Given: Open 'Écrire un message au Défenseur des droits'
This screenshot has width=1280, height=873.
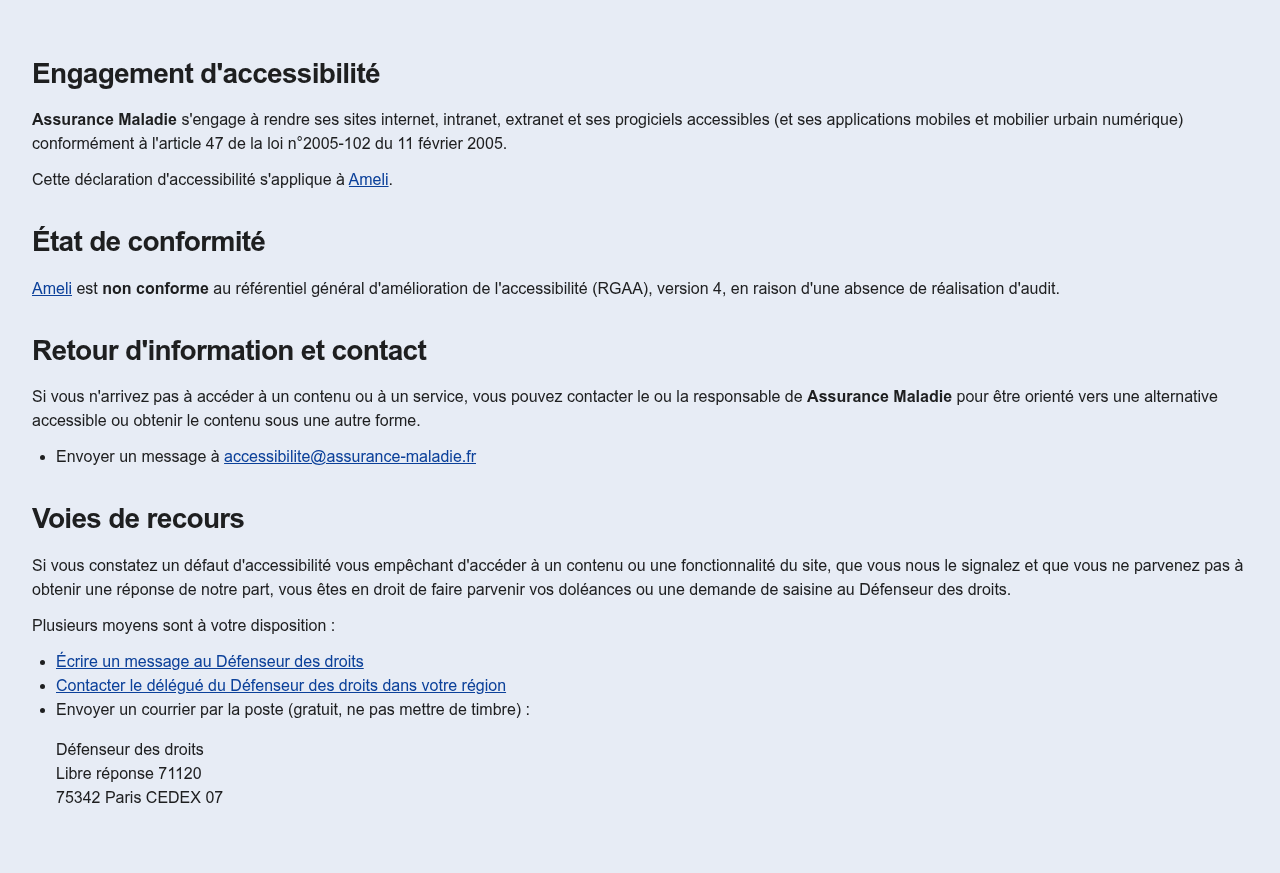Looking at the screenshot, I should point(210,662).
